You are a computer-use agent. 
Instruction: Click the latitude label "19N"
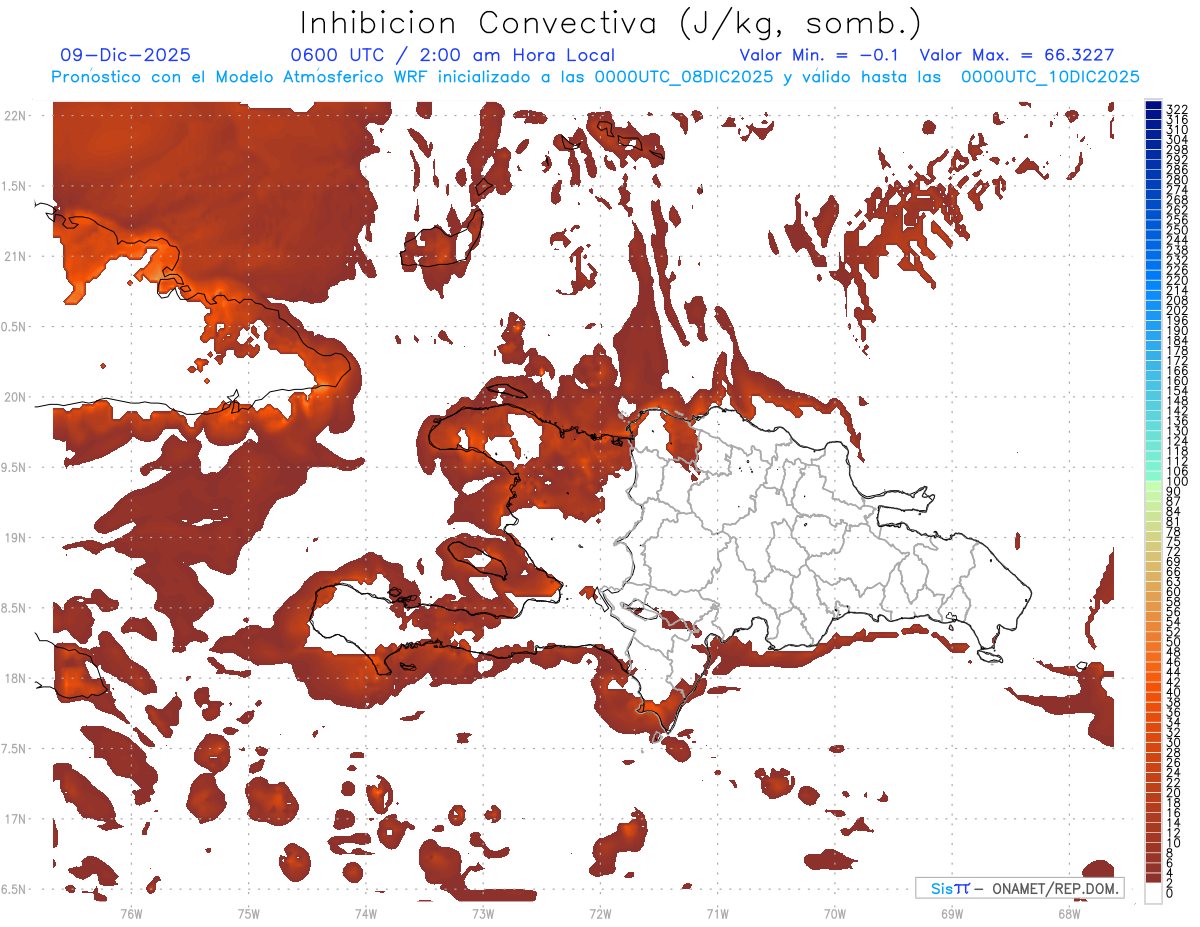(x=15, y=538)
